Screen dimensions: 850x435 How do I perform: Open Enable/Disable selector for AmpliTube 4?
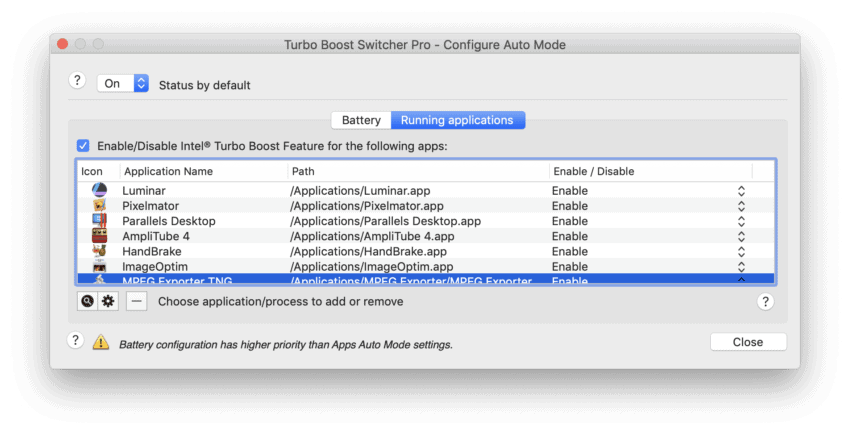741,236
